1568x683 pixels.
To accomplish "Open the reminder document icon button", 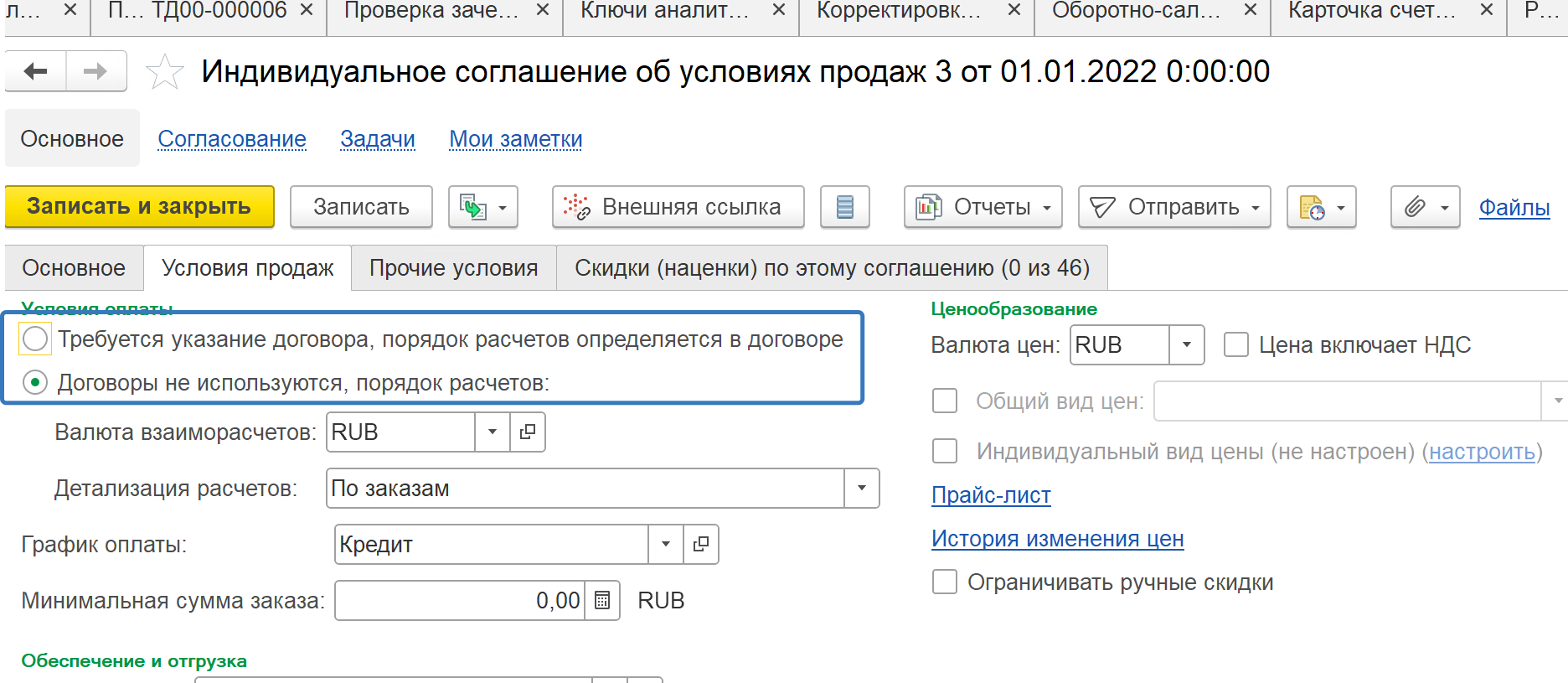I will coord(1321,207).
